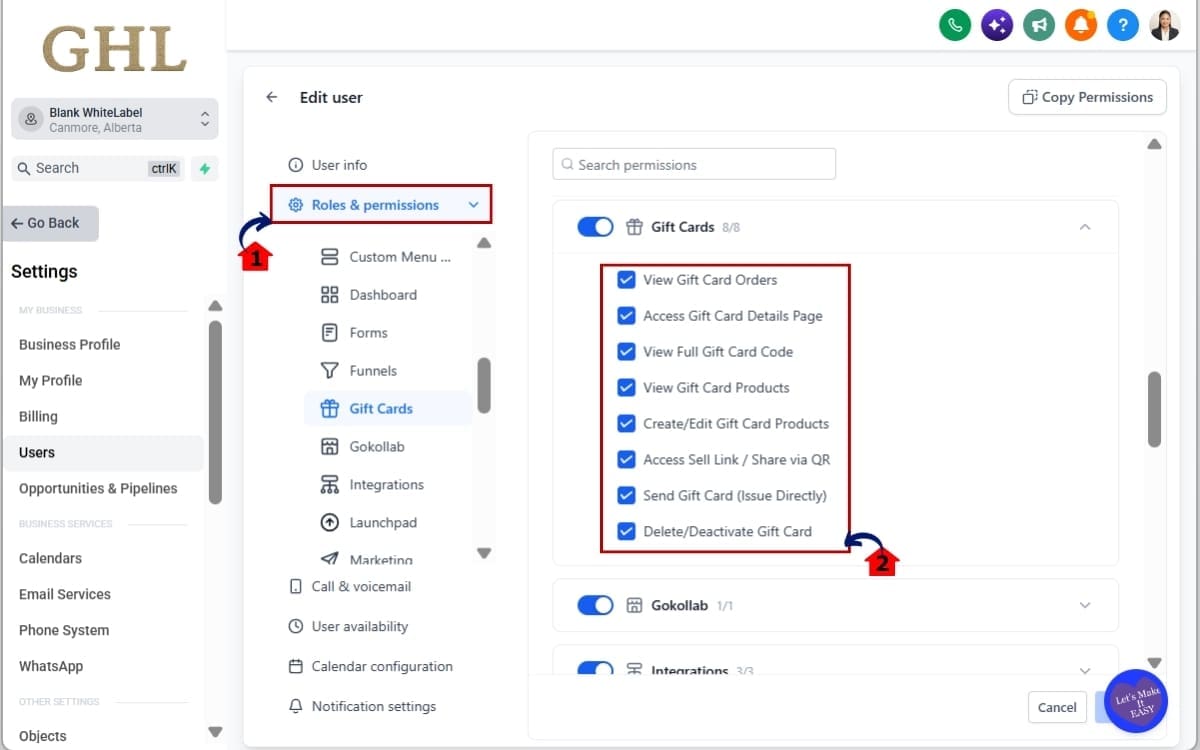Screen dimensions: 1200x750
Task: Uncheck View Gift Card Orders
Action: tap(626, 280)
